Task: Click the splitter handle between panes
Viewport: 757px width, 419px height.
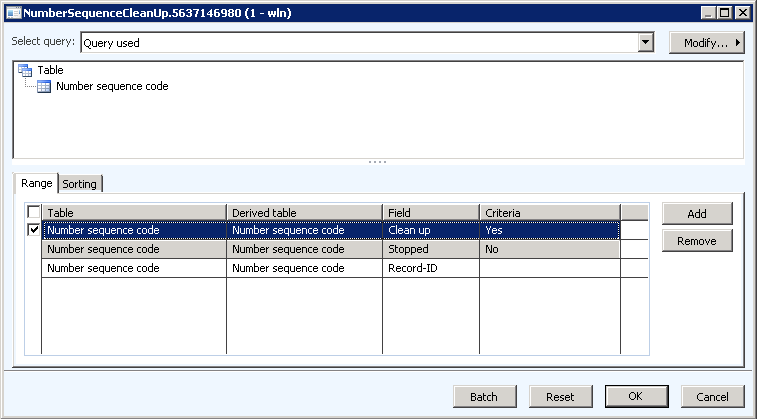Action: [x=378, y=162]
